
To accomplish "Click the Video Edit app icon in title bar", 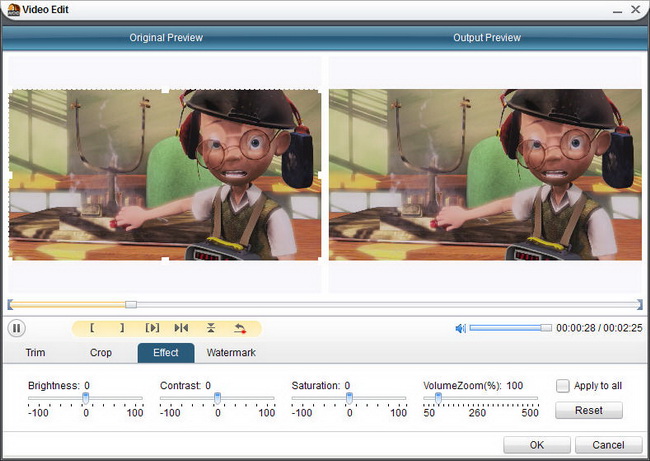I will 14,9.
